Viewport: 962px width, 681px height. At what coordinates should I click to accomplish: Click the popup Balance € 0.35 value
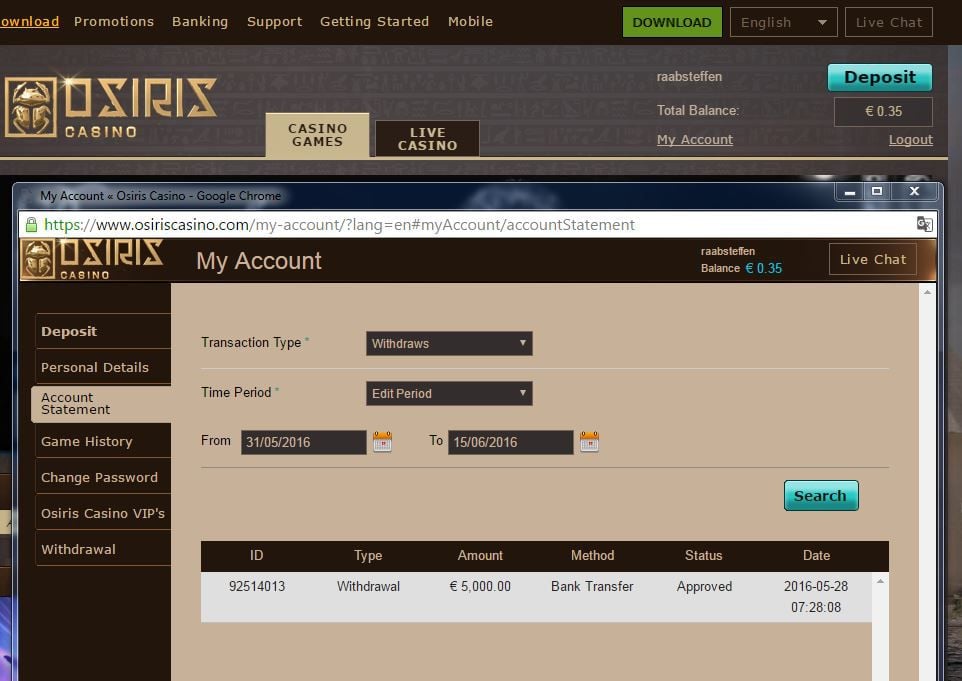[x=763, y=268]
